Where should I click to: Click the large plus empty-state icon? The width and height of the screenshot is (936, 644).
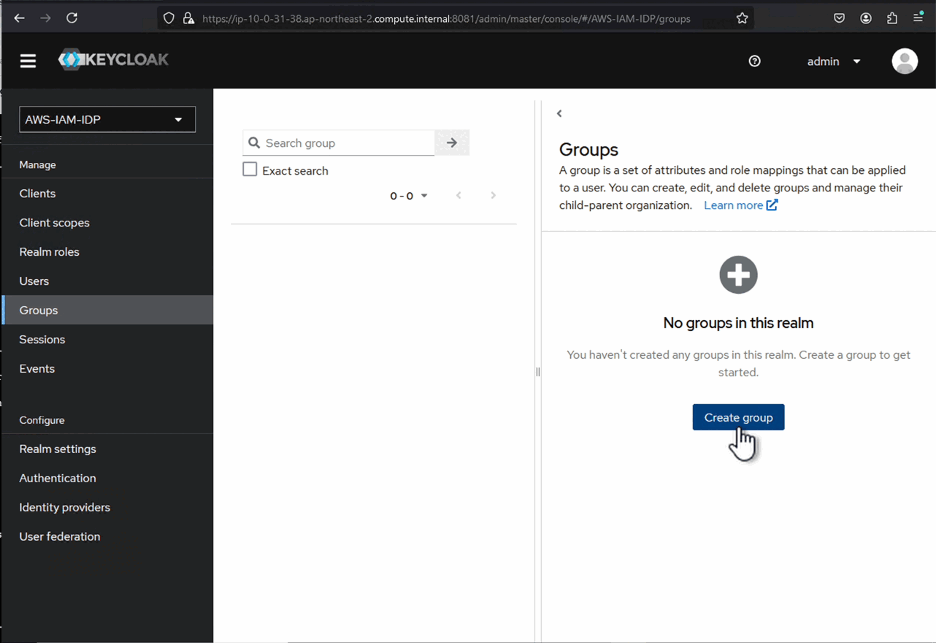click(738, 275)
